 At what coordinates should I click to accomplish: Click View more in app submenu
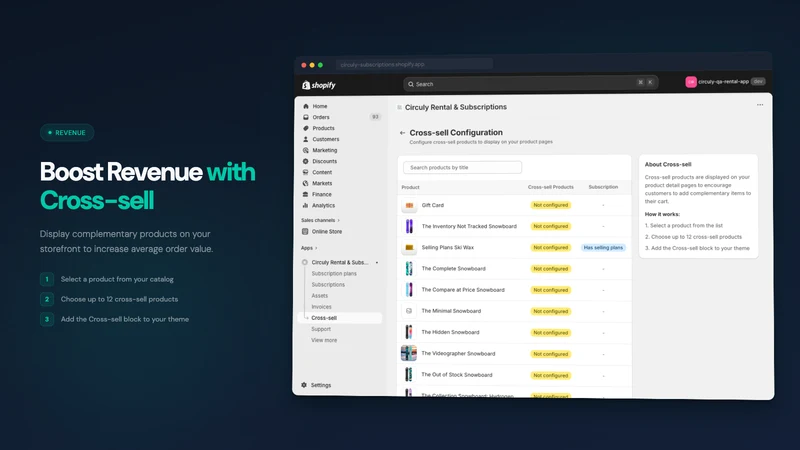pos(324,340)
